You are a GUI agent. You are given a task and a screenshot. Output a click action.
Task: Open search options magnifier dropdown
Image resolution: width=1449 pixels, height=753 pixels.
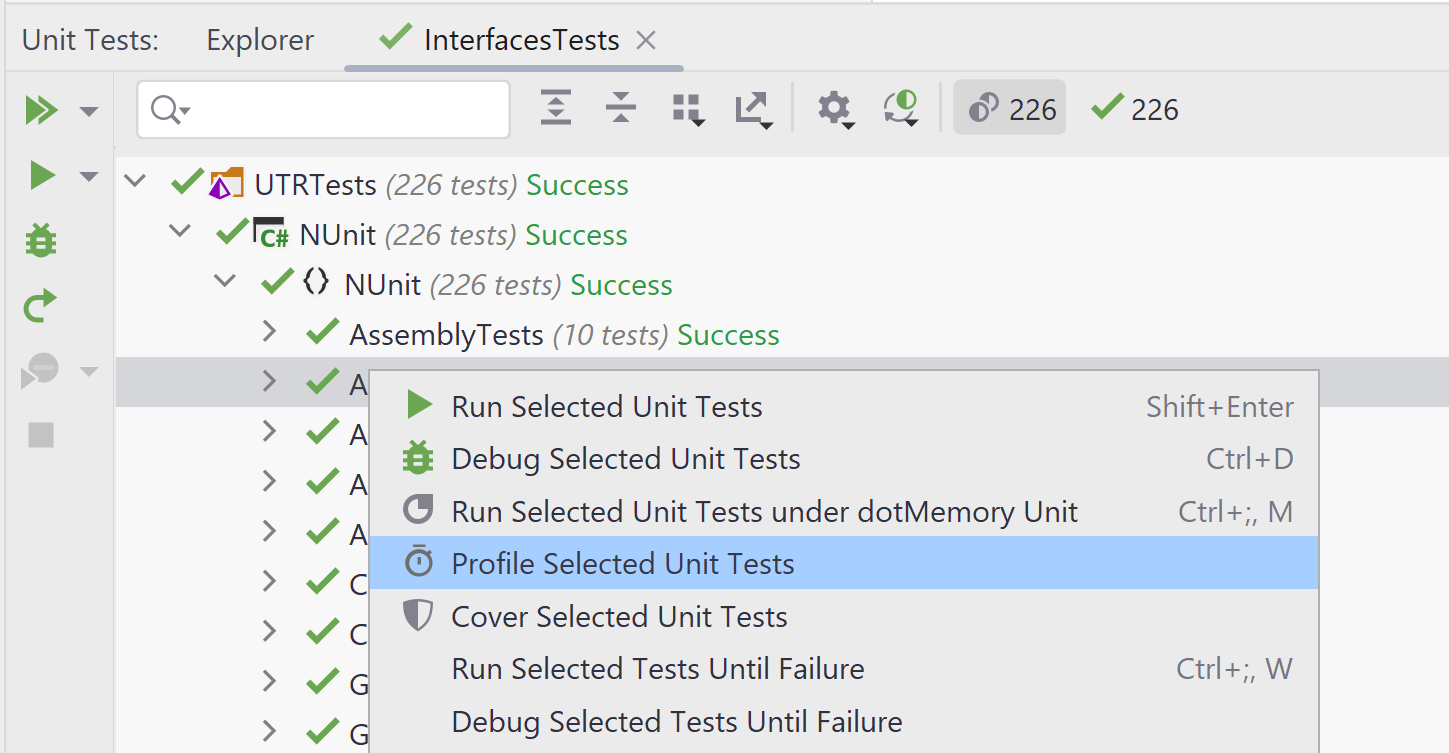click(170, 109)
